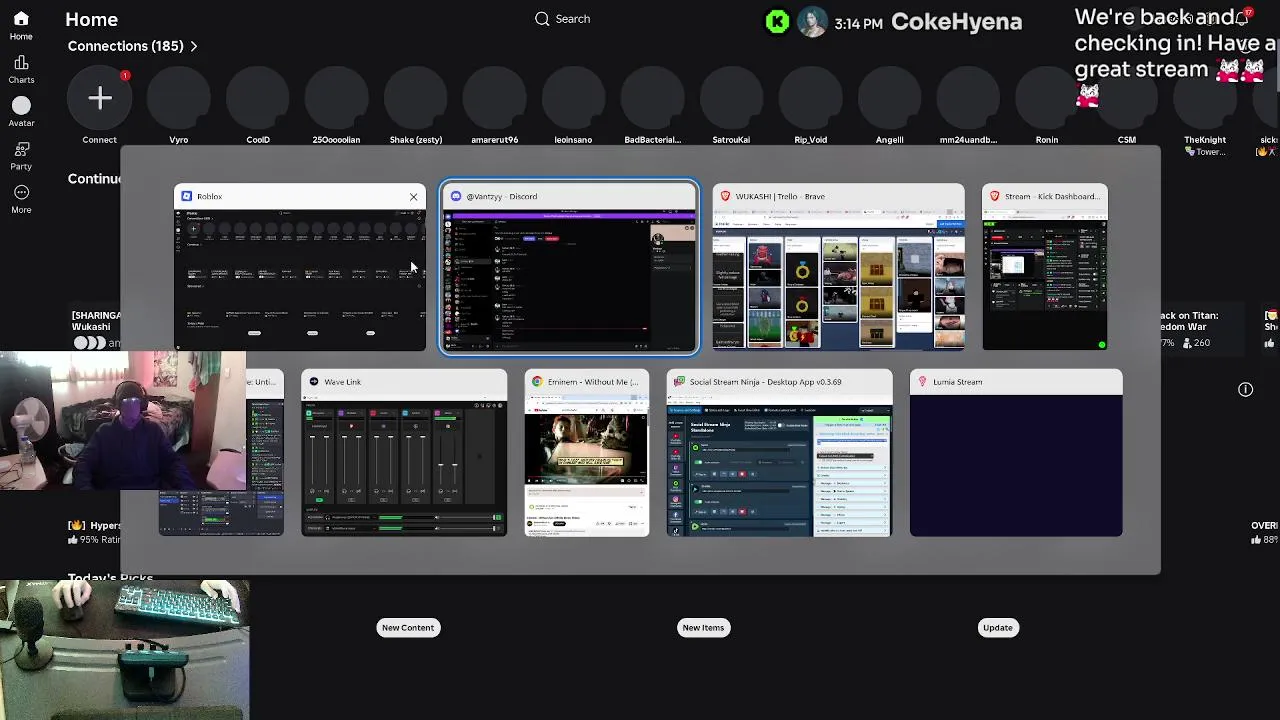
Task: Expand Connections (185) chevron
Action: click(194, 46)
